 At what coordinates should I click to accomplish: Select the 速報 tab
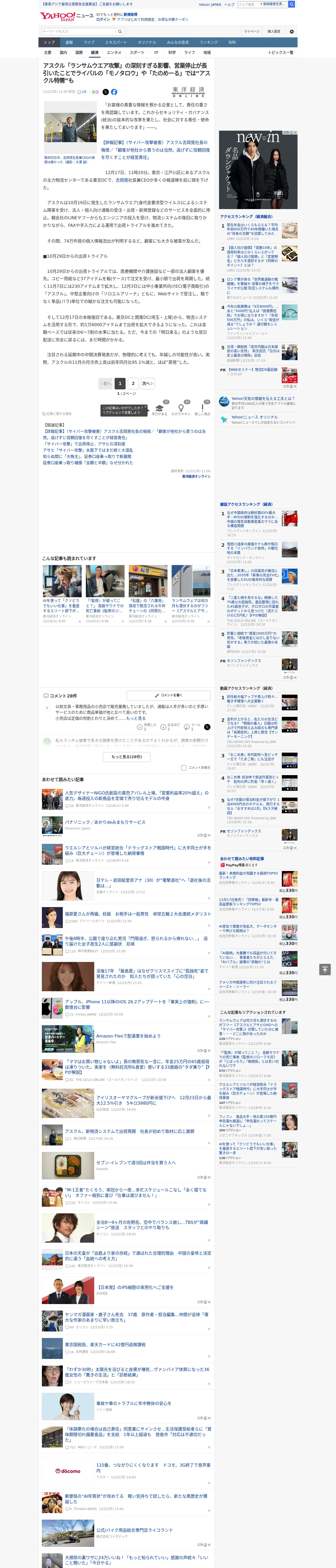69,43
